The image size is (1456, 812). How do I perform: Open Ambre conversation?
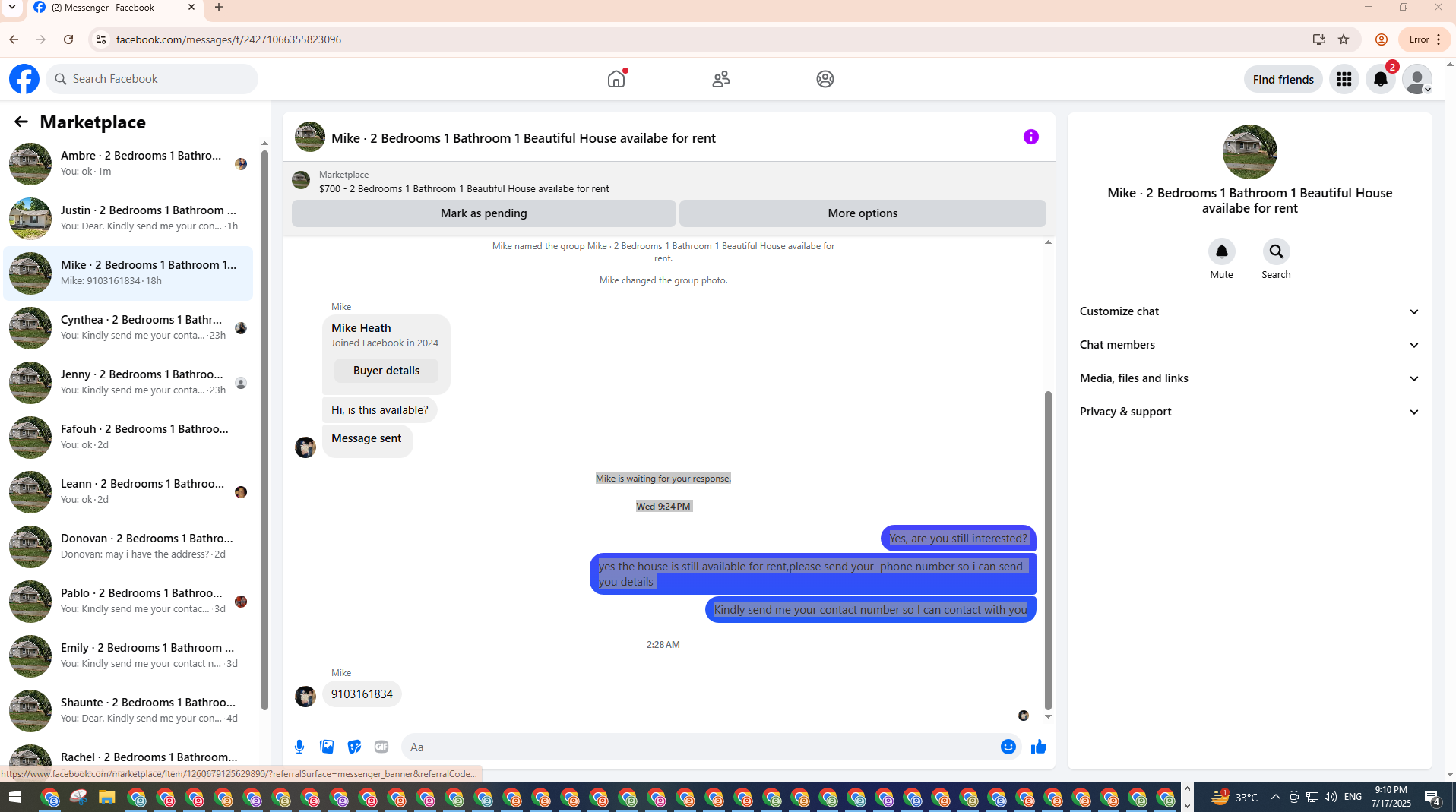pos(128,164)
